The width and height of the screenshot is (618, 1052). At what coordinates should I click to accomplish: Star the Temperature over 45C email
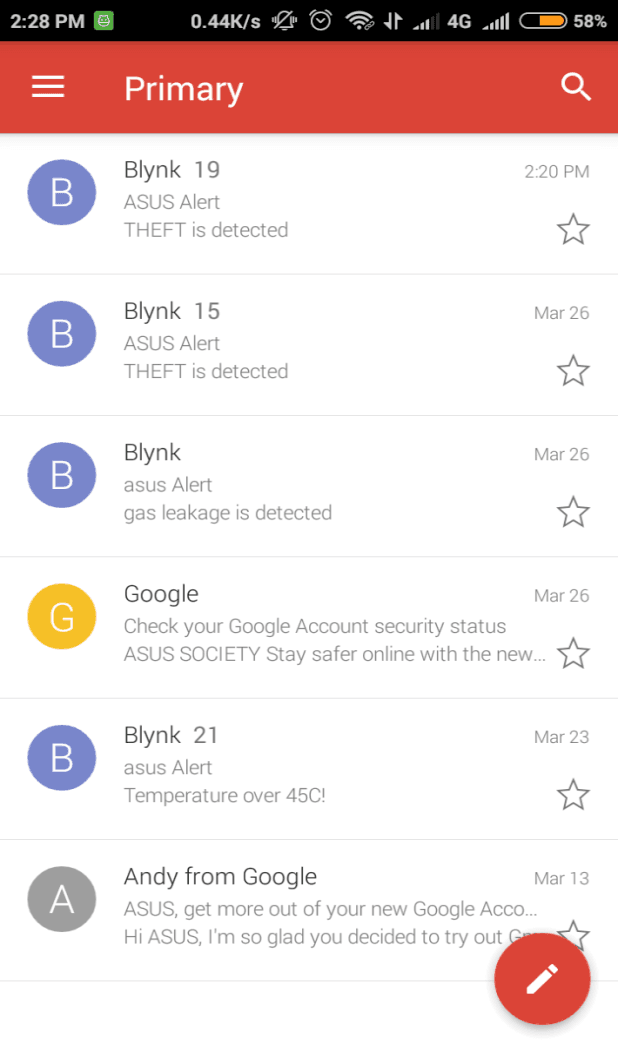(x=573, y=795)
